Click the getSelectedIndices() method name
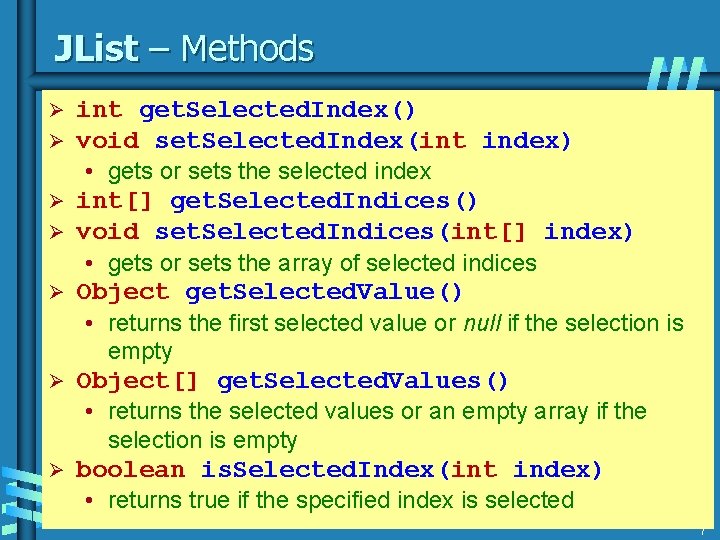 tap(324, 202)
